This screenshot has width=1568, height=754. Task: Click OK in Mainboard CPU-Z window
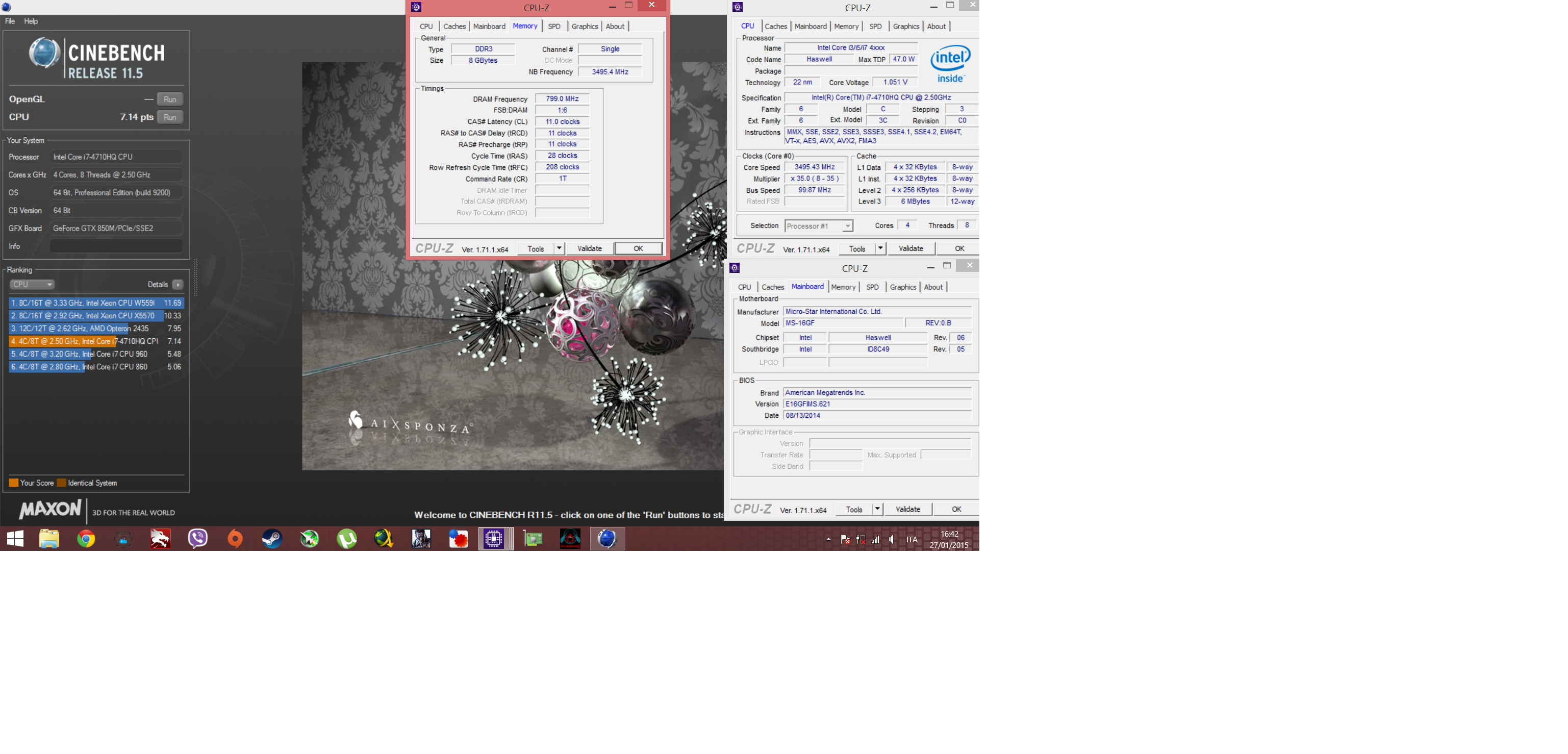click(956, 509)
